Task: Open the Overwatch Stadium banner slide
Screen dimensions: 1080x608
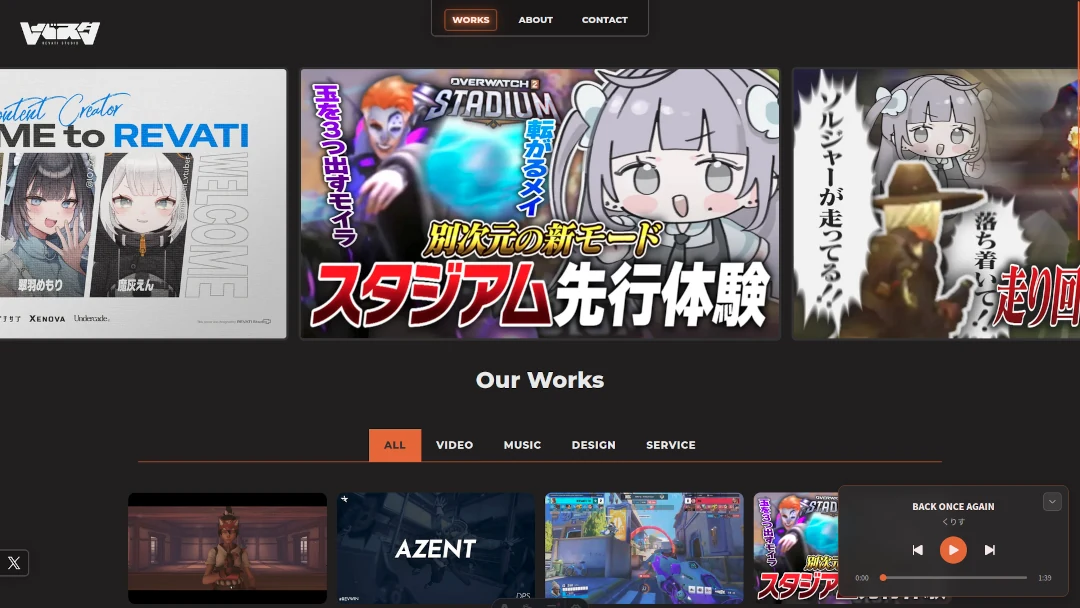Action: coord(540,204)
